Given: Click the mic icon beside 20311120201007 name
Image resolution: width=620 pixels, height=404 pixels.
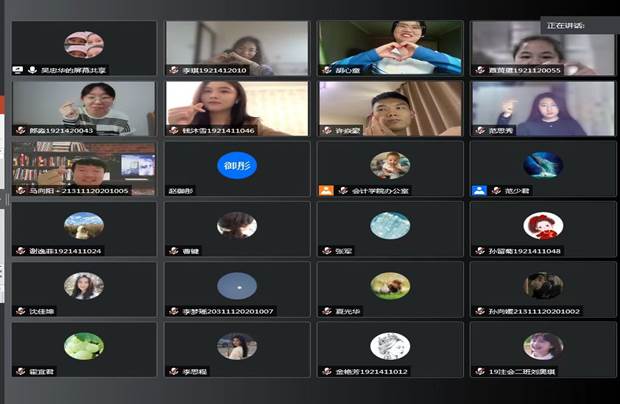Looking at the screenshot, I should pyautogui.click(x=173, y=311).
